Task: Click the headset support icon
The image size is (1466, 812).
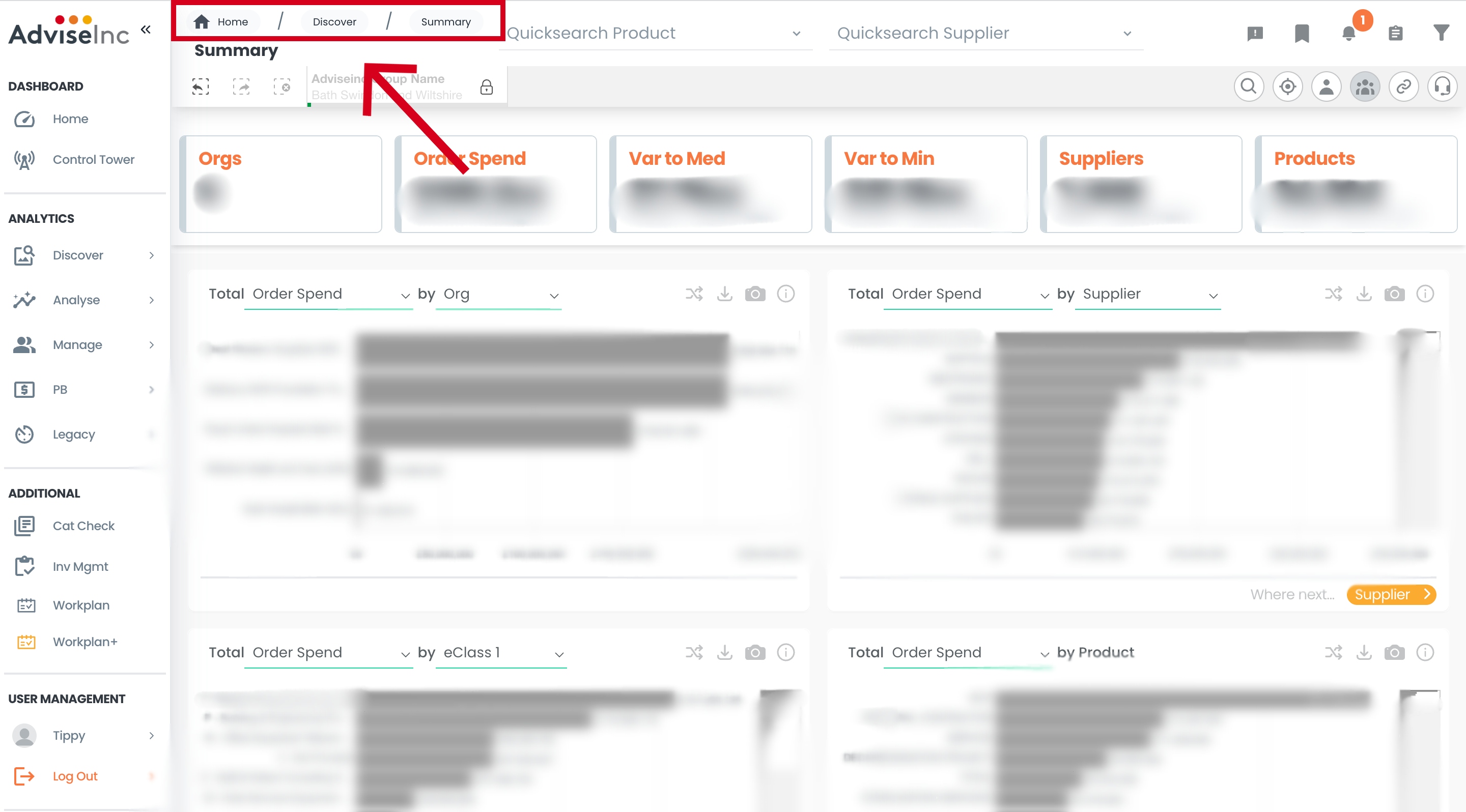Action: pyautogui.click(x=1442, y=86)
